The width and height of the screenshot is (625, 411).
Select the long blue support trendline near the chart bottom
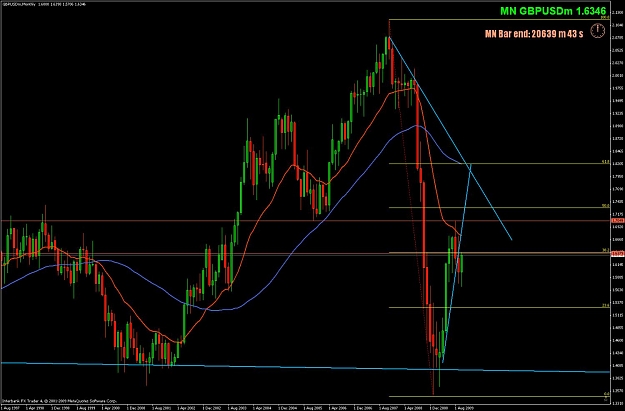tap(305, 367)
